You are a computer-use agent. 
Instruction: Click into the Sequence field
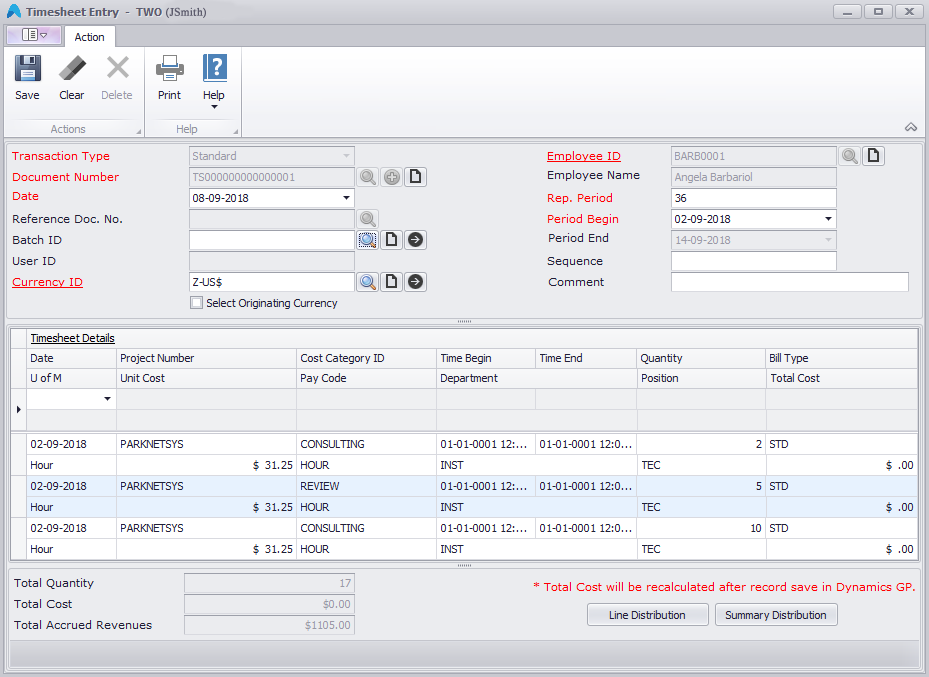(754, 261)
